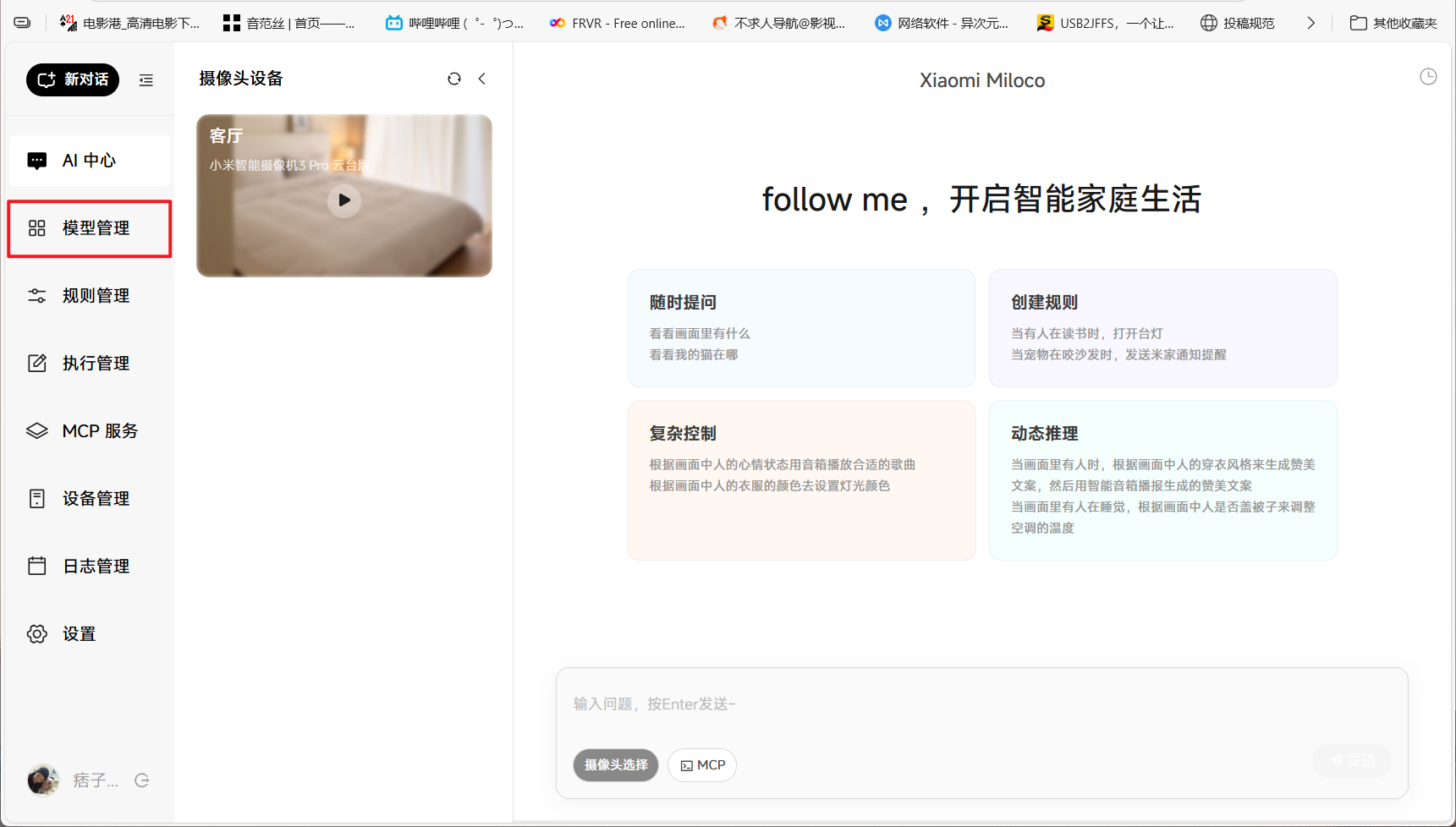Expand more bookmarks chevron
The height and width of the screenshot is (827, 1456).
[1311, 23]
